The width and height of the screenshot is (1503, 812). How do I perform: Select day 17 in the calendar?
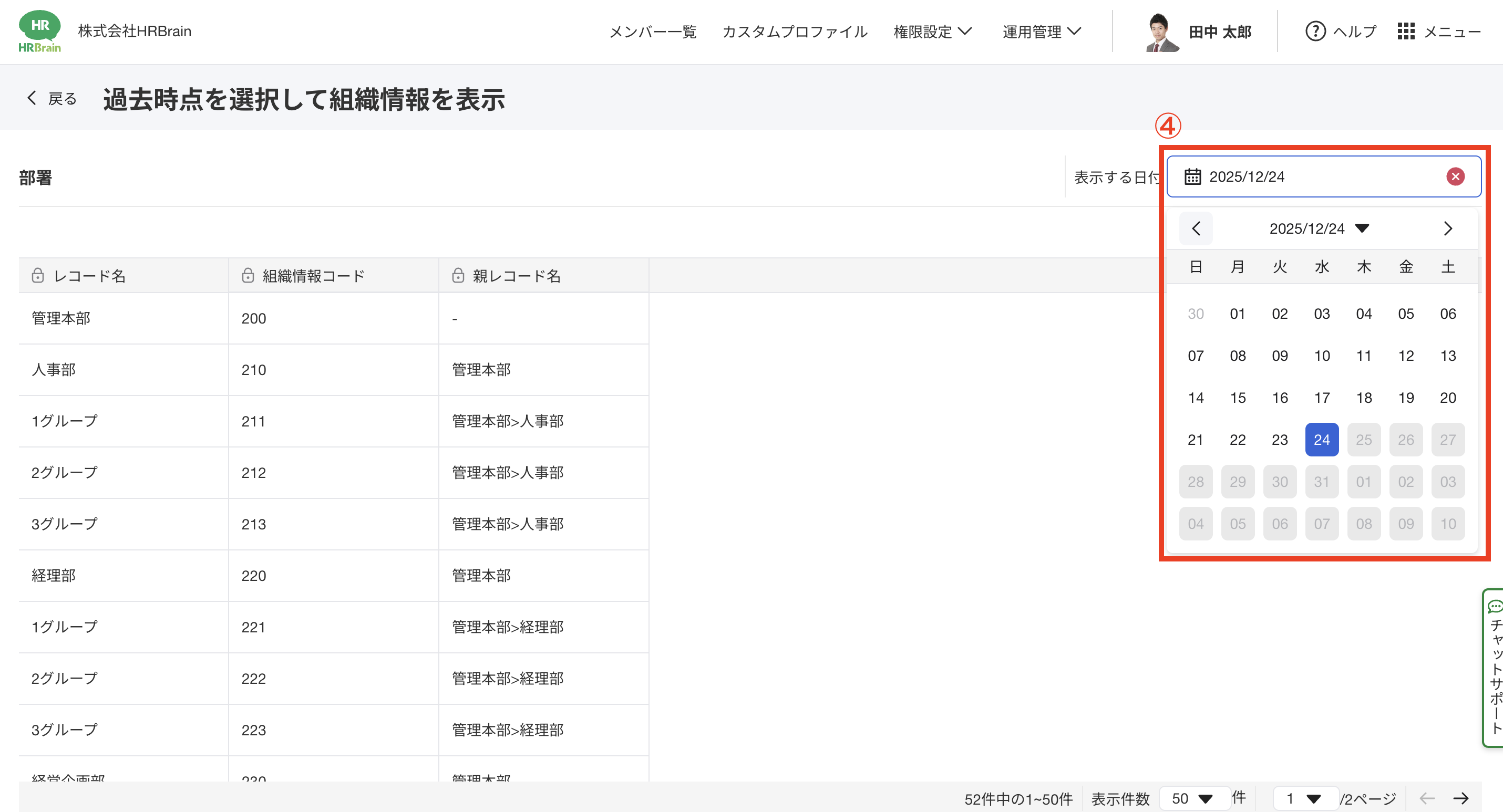[1322, 398]
